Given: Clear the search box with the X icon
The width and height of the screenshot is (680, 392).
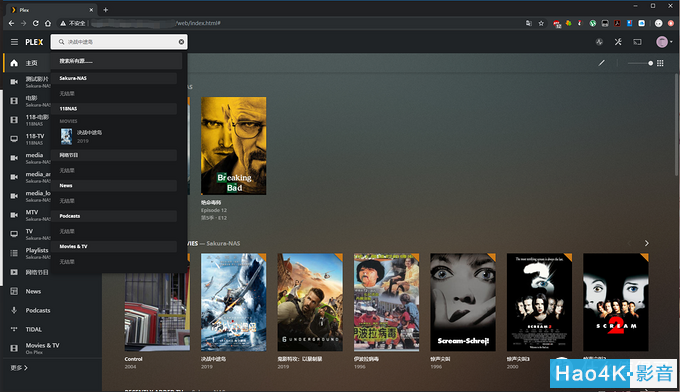Looking at the screenshot, I should [181, 42].
